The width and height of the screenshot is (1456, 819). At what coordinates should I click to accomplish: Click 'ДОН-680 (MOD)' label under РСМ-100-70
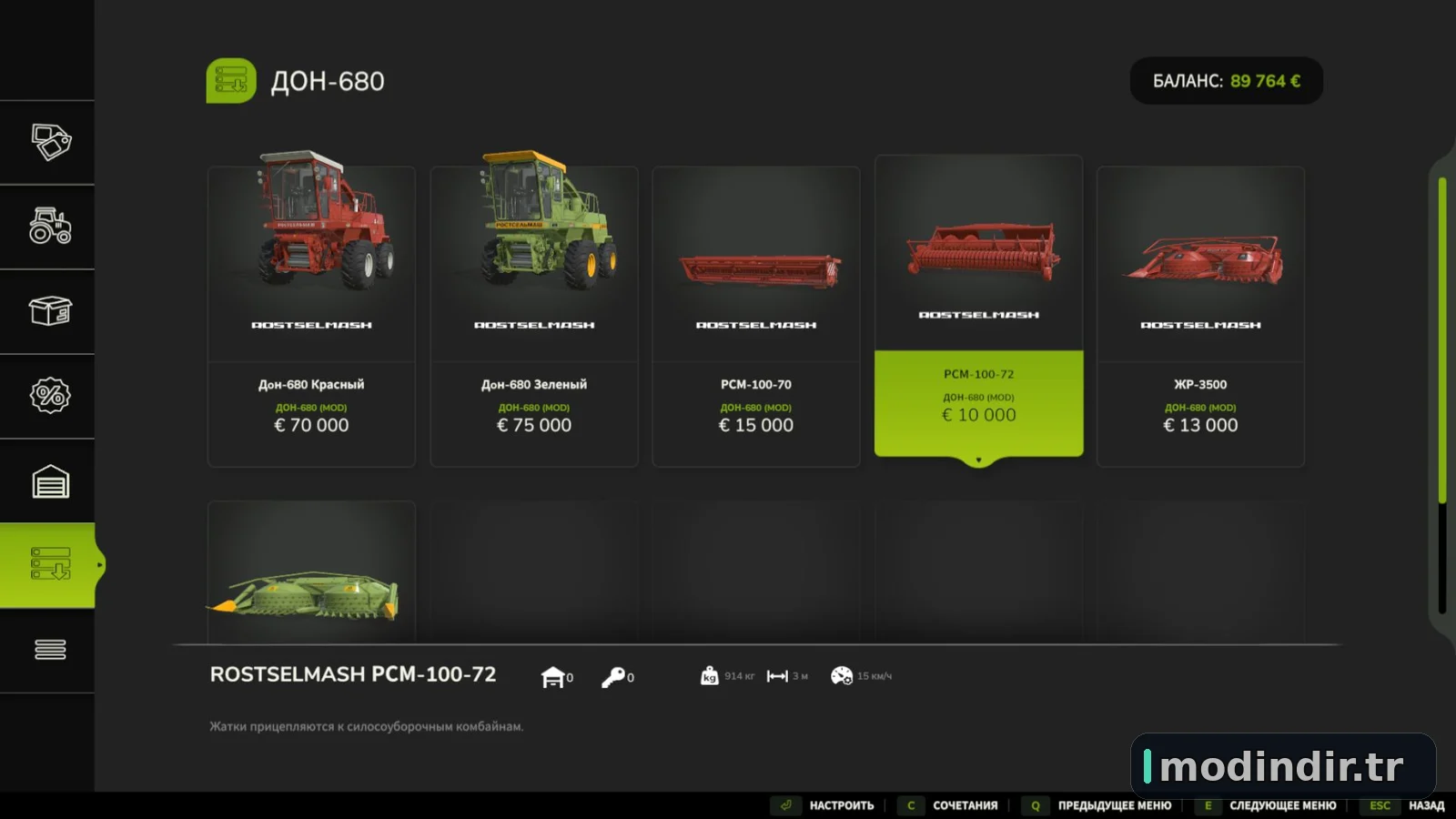(x=756, y=408)
